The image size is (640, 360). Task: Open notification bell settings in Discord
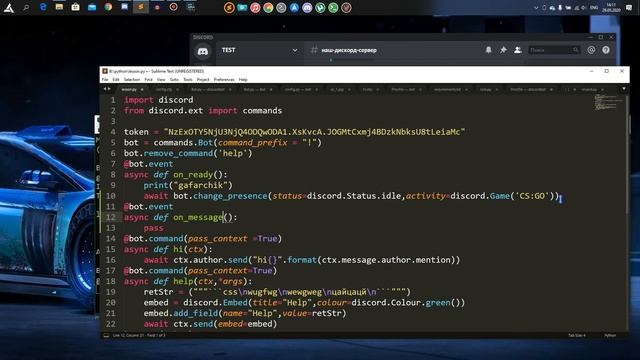tap(488, 50)
